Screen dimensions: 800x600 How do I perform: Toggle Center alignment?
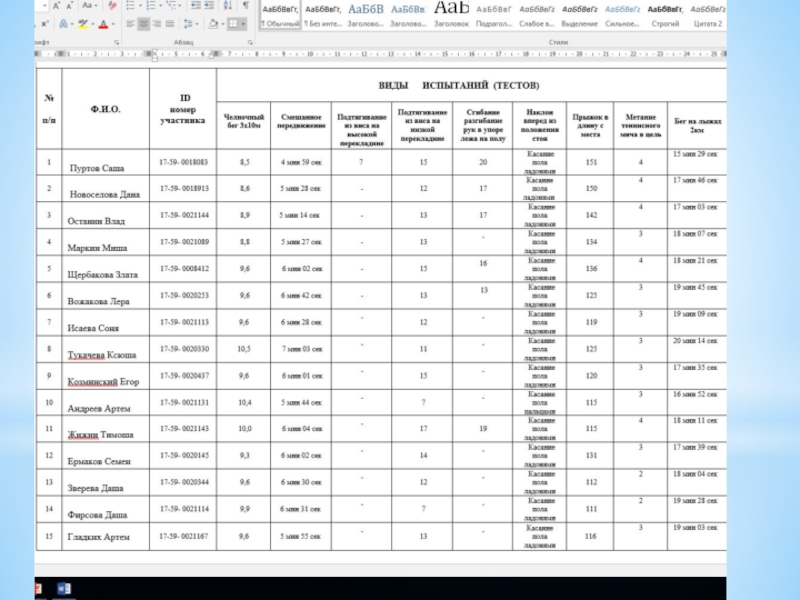tap(144, 23)
